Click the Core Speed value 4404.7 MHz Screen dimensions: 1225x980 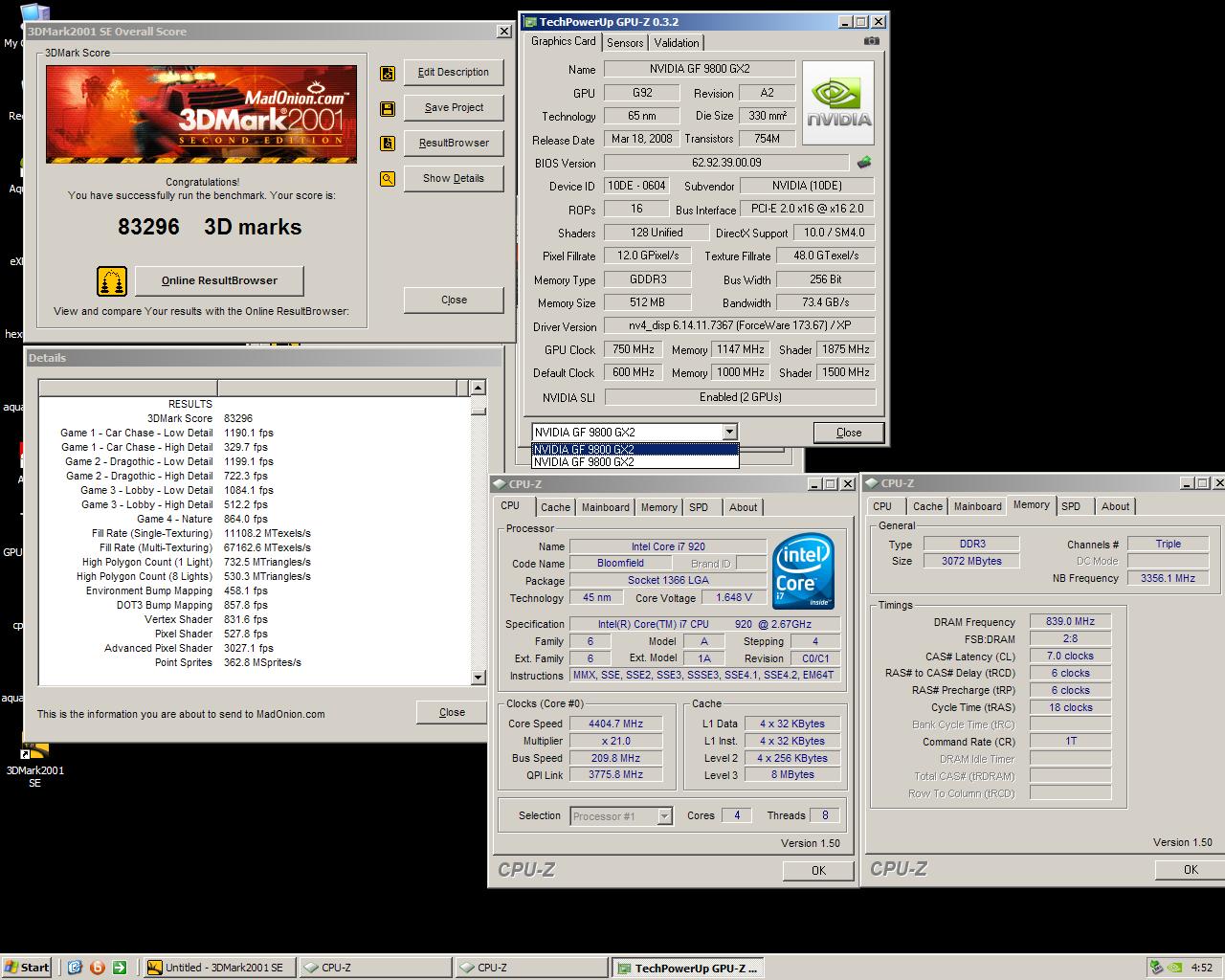tap(616, 724)
